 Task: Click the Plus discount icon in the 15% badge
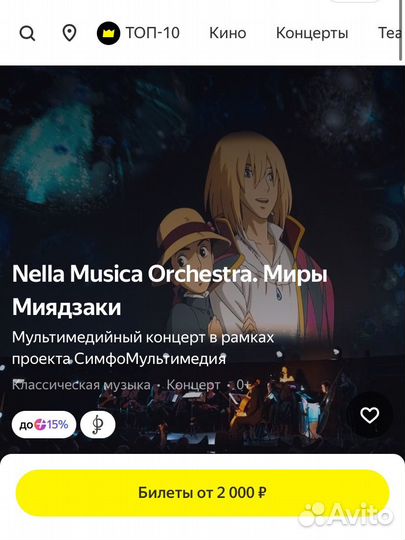click(x=40, y=425)
